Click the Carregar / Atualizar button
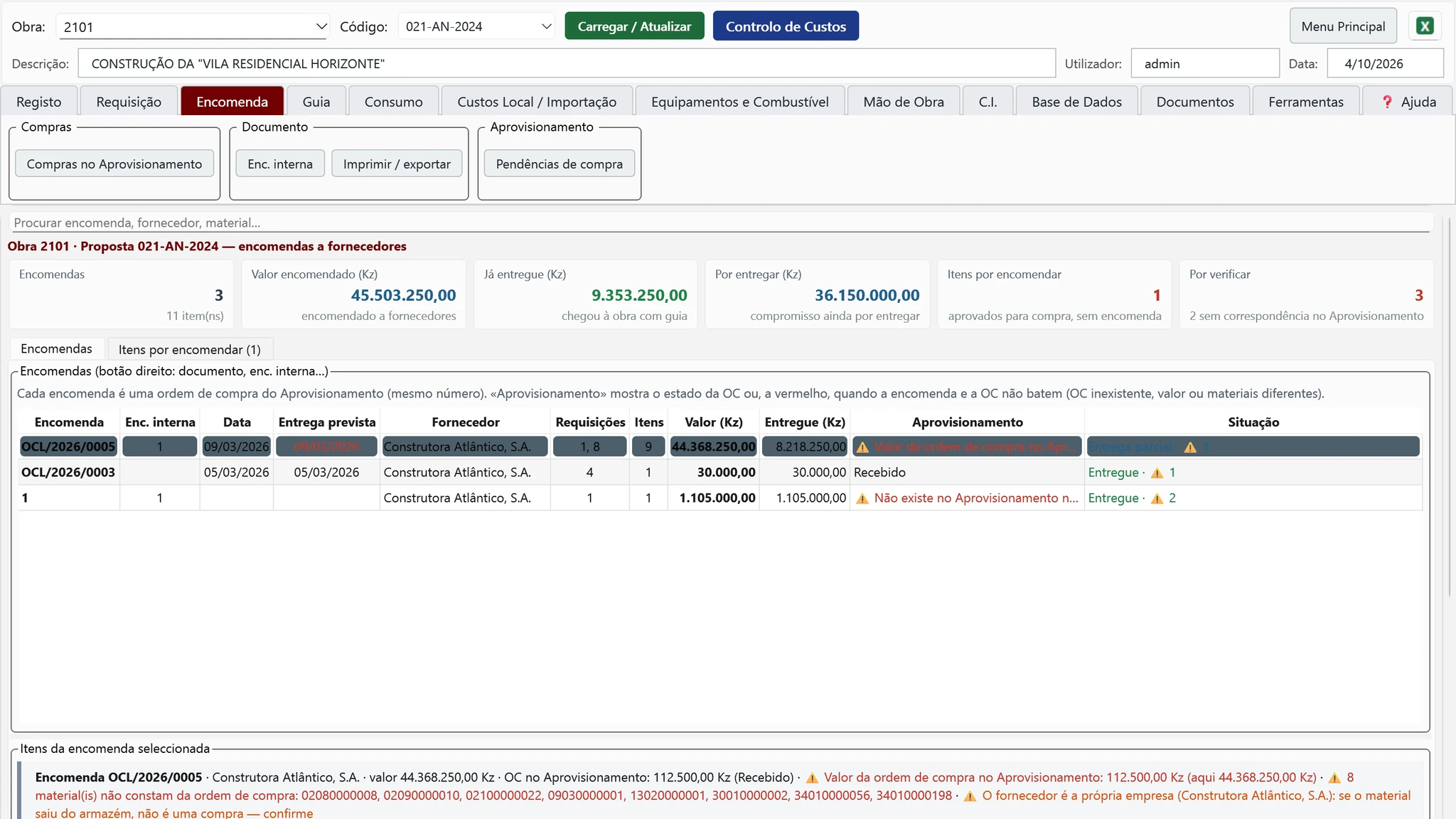Screen dimensions: 1456x819 [634, 26]
